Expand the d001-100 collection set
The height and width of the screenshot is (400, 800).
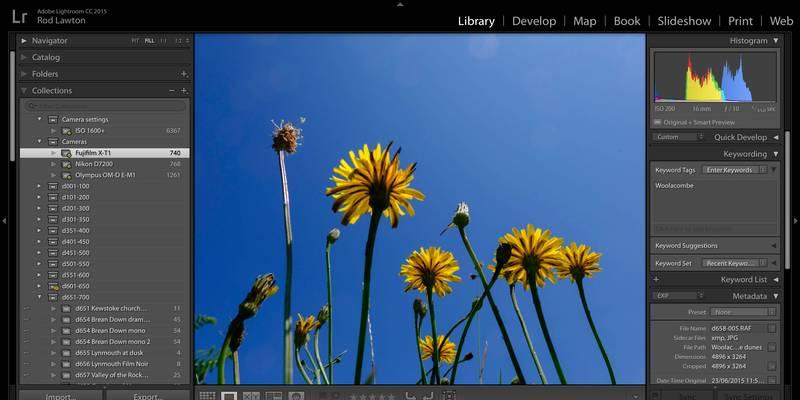[x=39, y=186]
